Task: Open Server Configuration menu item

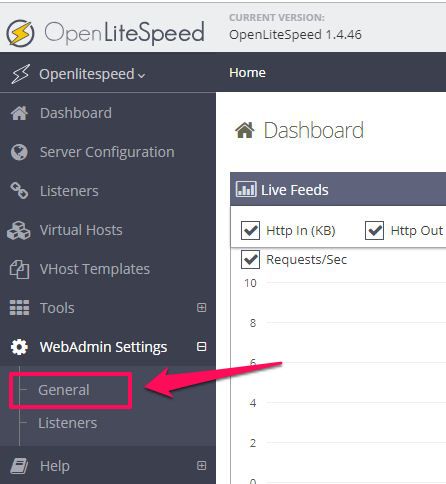Action: pos(107,152)
